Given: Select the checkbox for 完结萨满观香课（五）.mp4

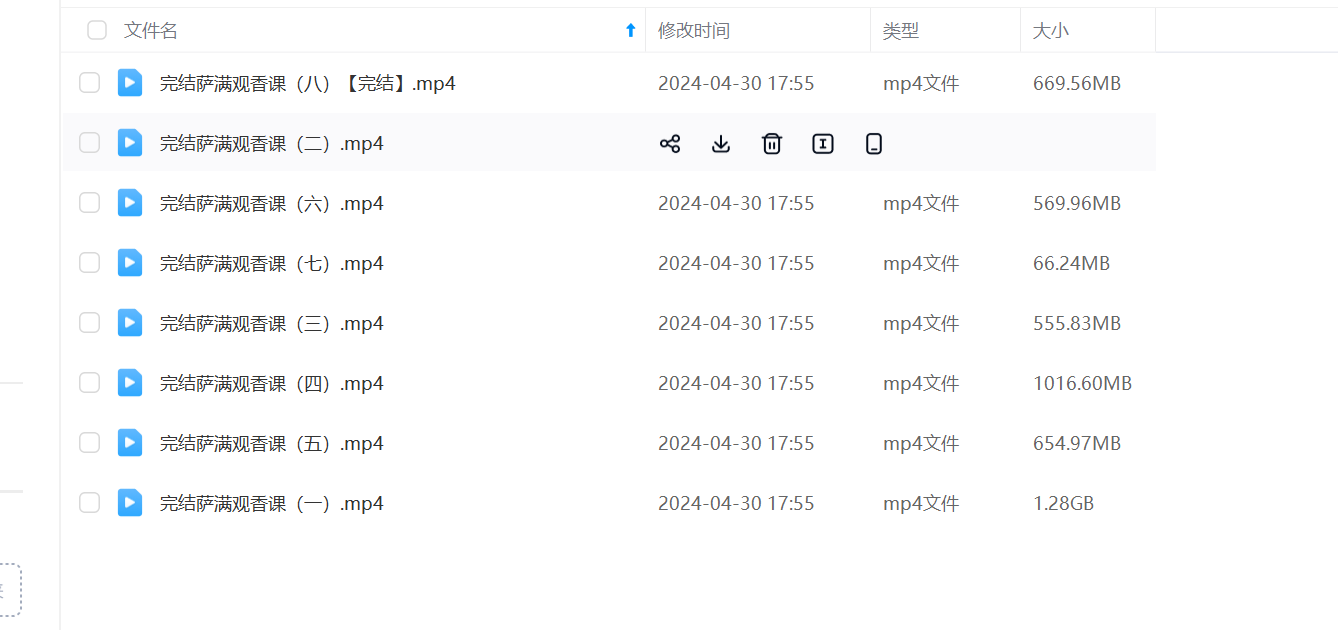Looking at the screenshot, I should (x=90, y=443).
